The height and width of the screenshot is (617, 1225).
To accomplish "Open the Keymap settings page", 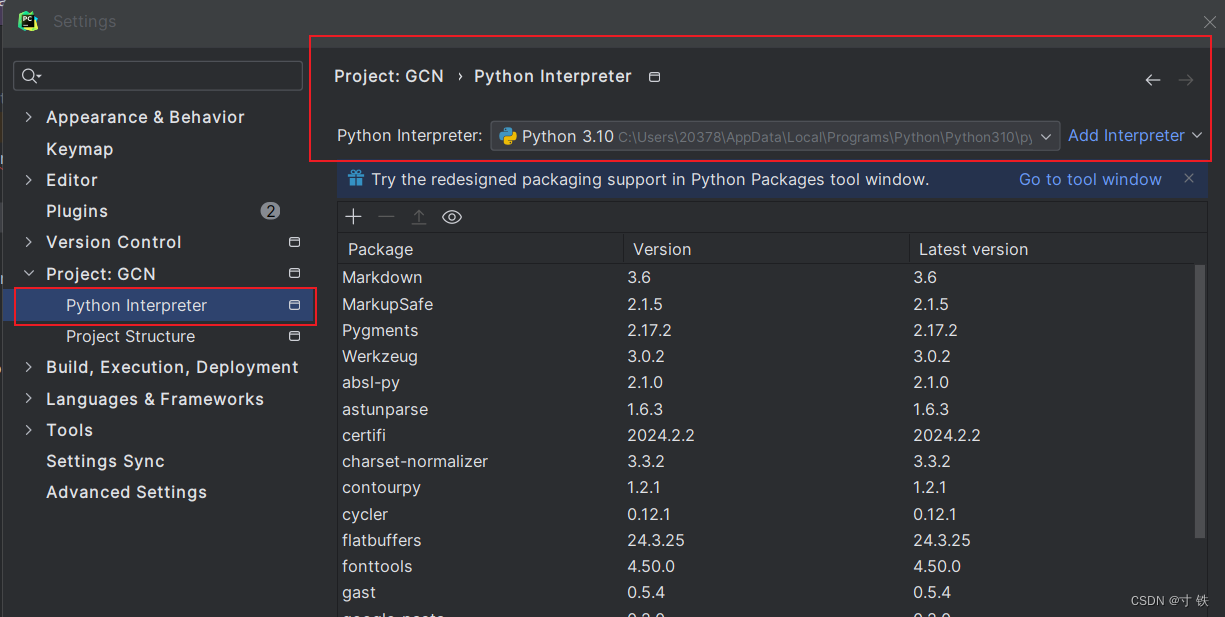I will pyautogui.click(x=80, y=149).
